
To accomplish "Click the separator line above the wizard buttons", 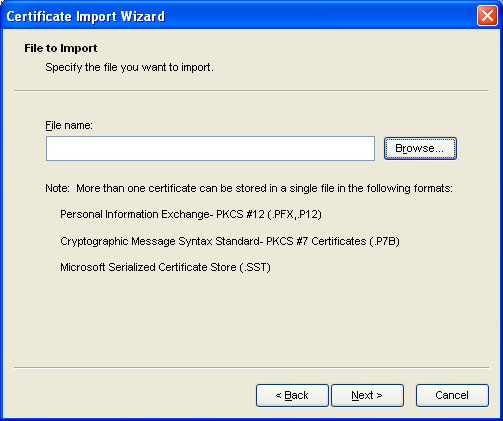I will coord(252,368).
